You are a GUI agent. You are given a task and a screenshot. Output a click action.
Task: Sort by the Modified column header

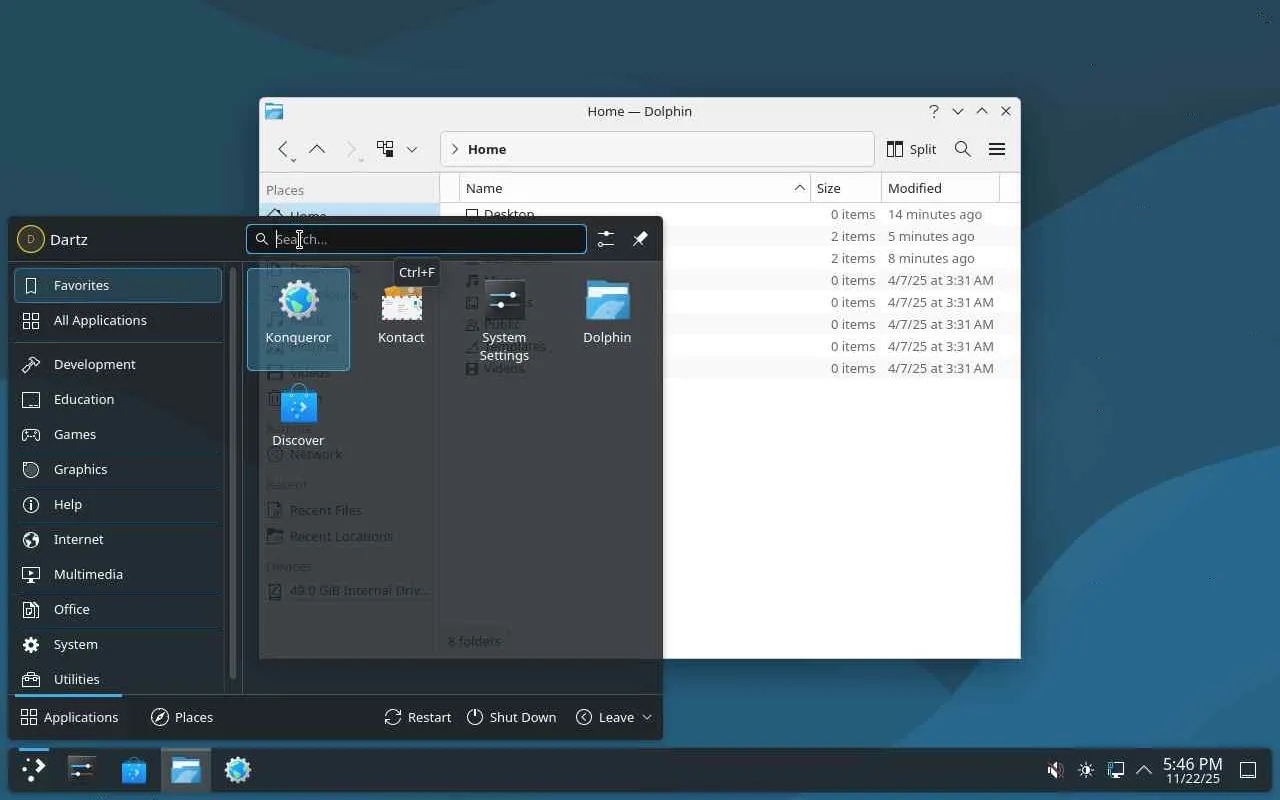coord(940,188)
